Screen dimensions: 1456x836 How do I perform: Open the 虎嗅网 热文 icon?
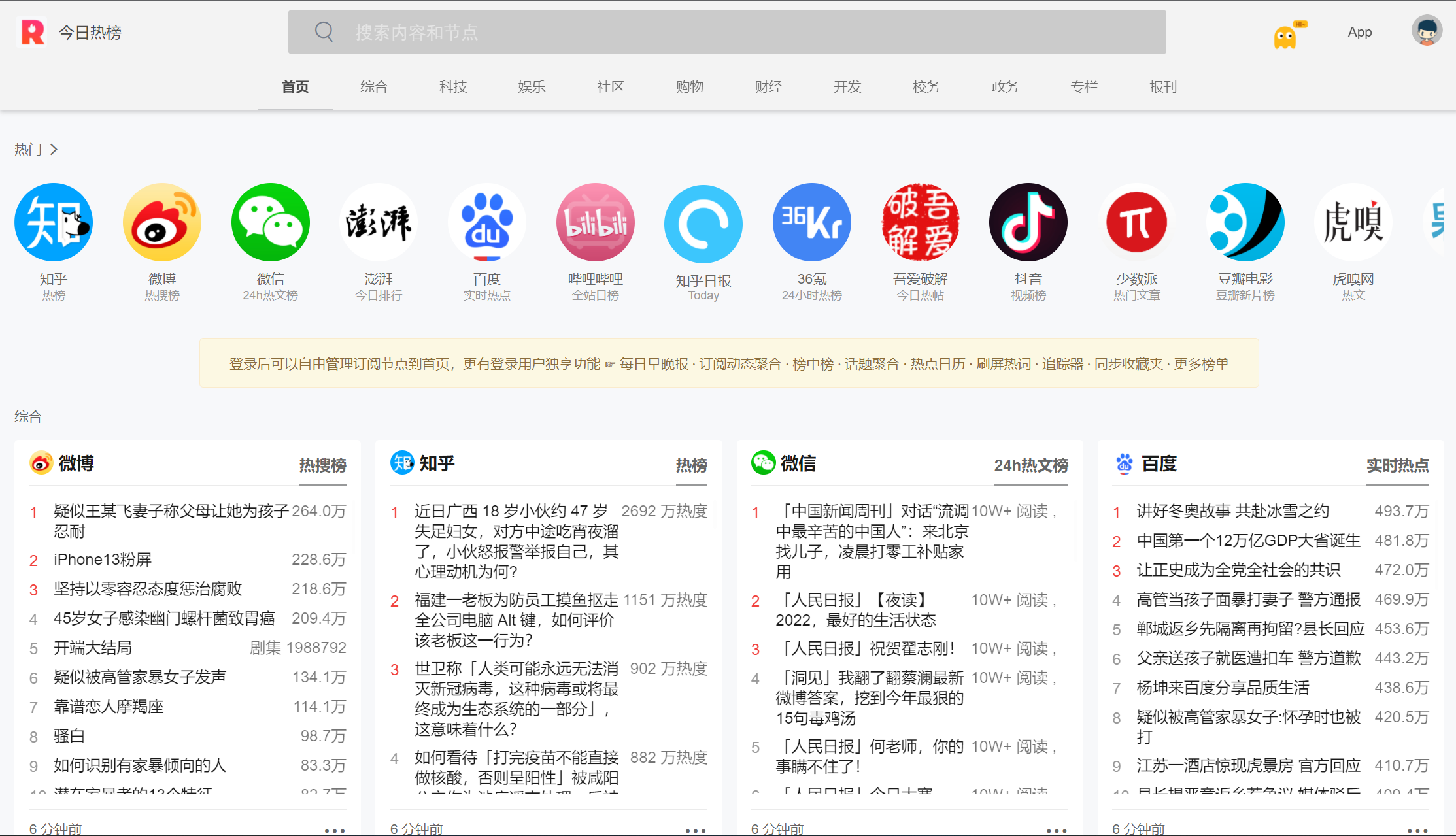[x=1353, y=222]
